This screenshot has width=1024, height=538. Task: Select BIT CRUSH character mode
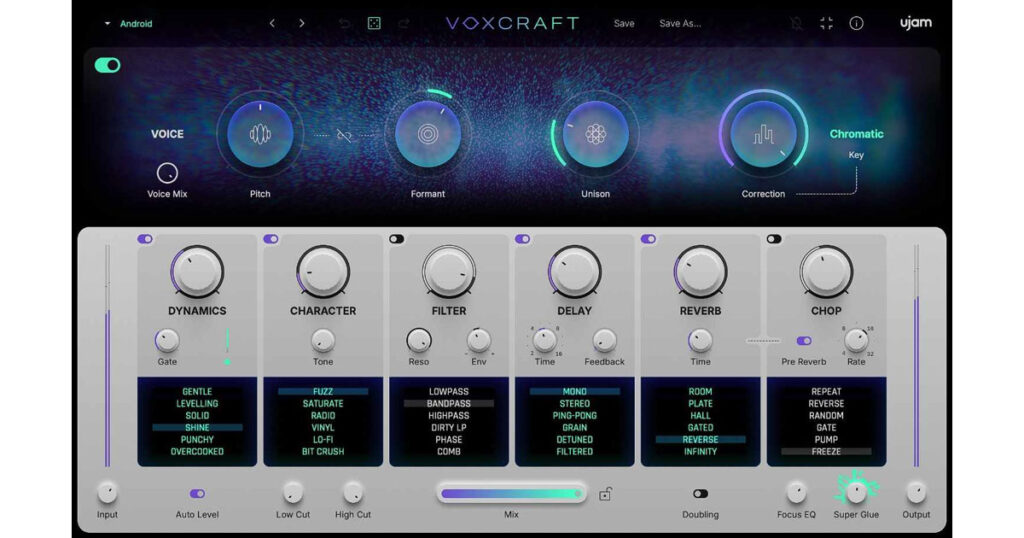point(323,451)
